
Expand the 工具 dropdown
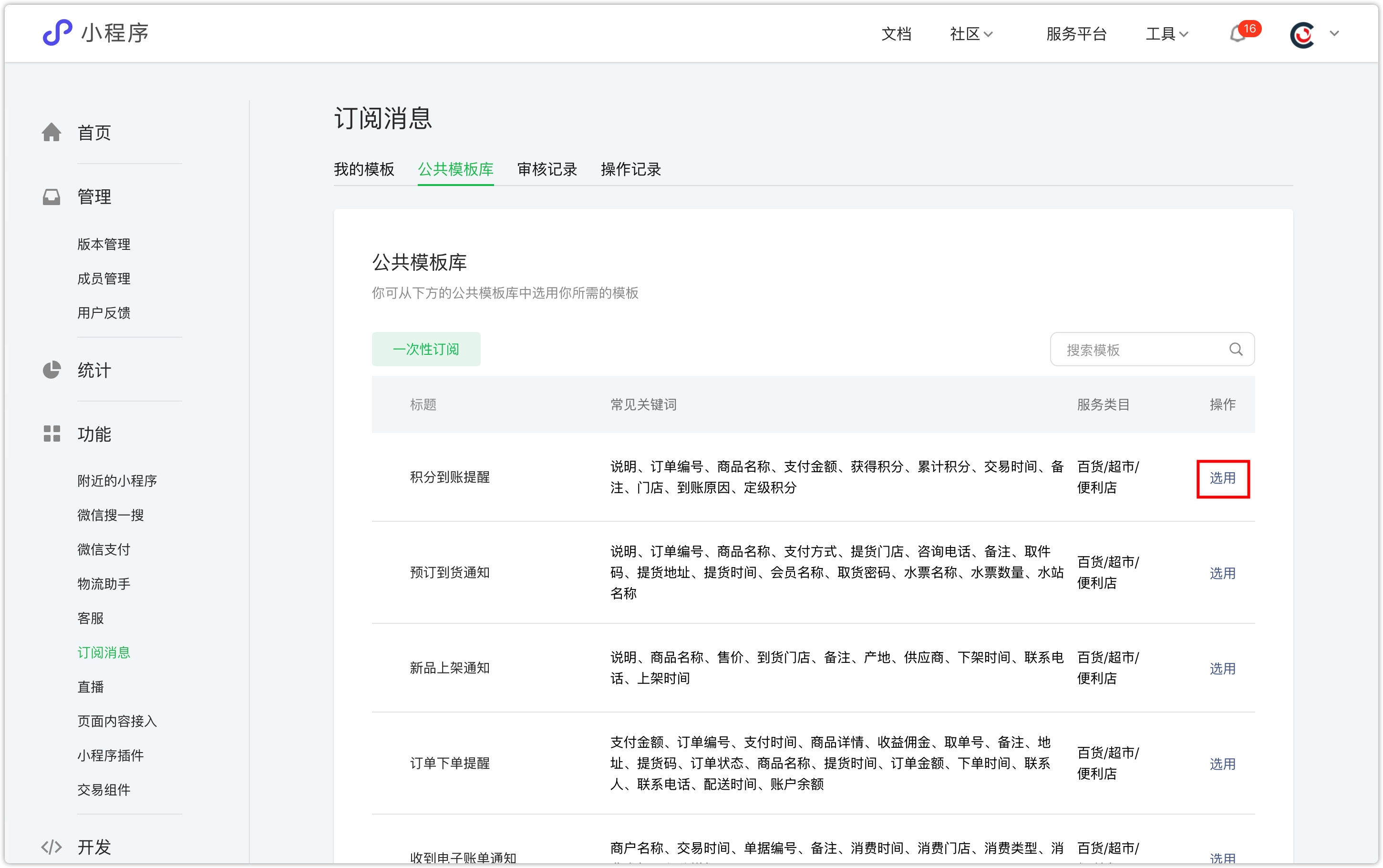(x=1166, y=34)
